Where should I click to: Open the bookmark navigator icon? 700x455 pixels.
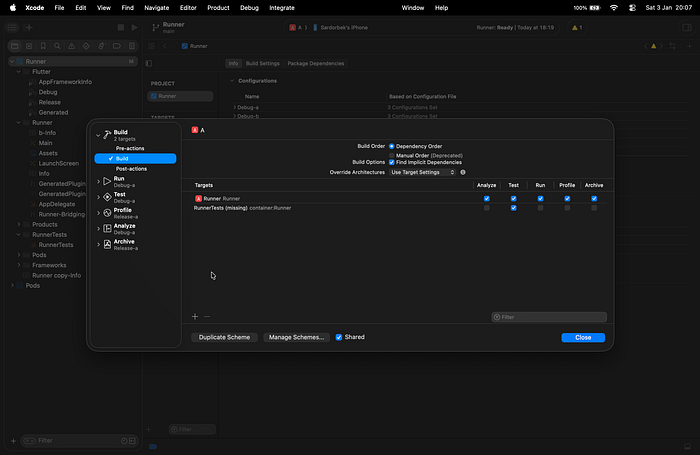click(43, 46)
